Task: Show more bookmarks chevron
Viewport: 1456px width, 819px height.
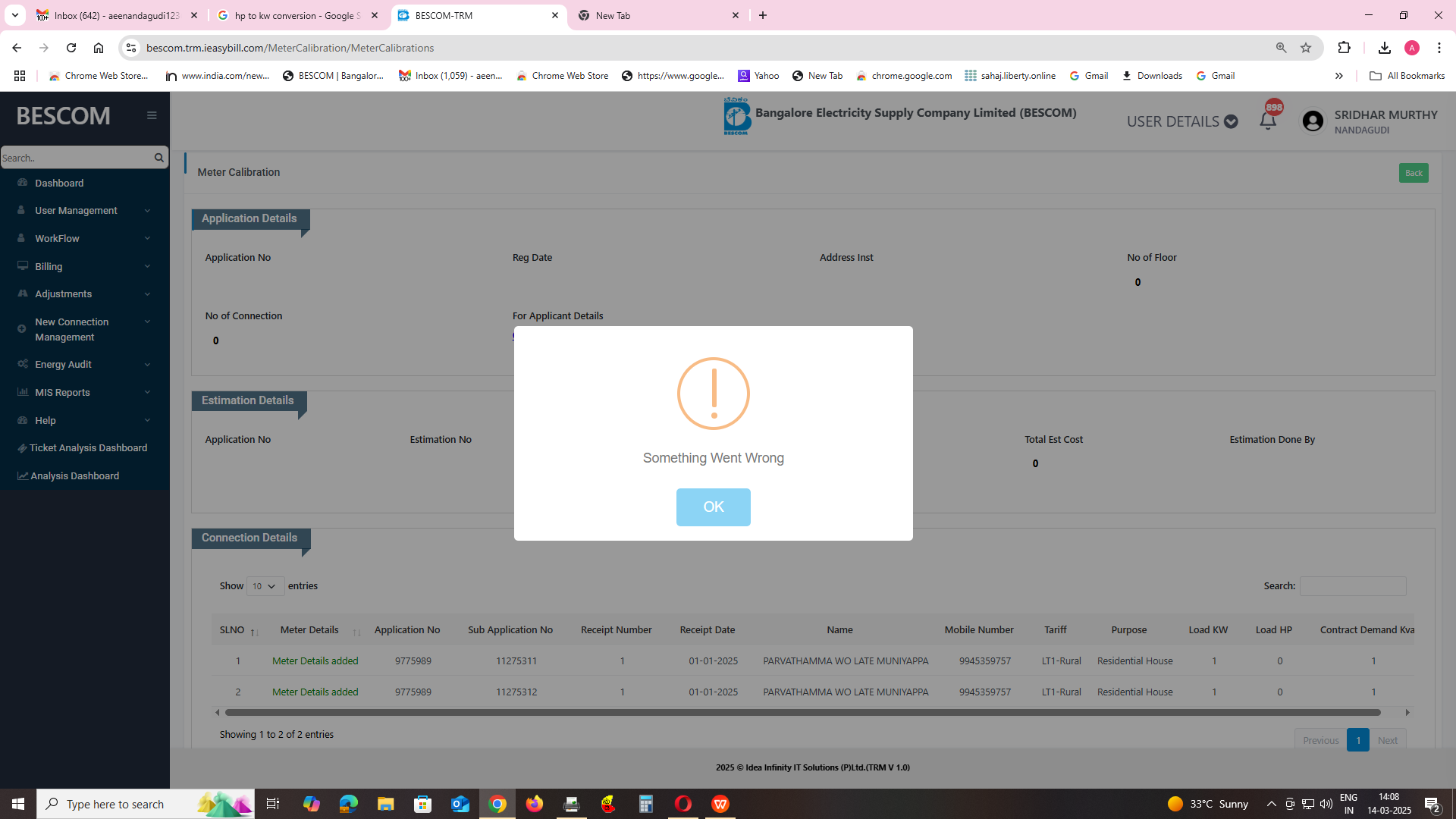Action: point(1339,76)
